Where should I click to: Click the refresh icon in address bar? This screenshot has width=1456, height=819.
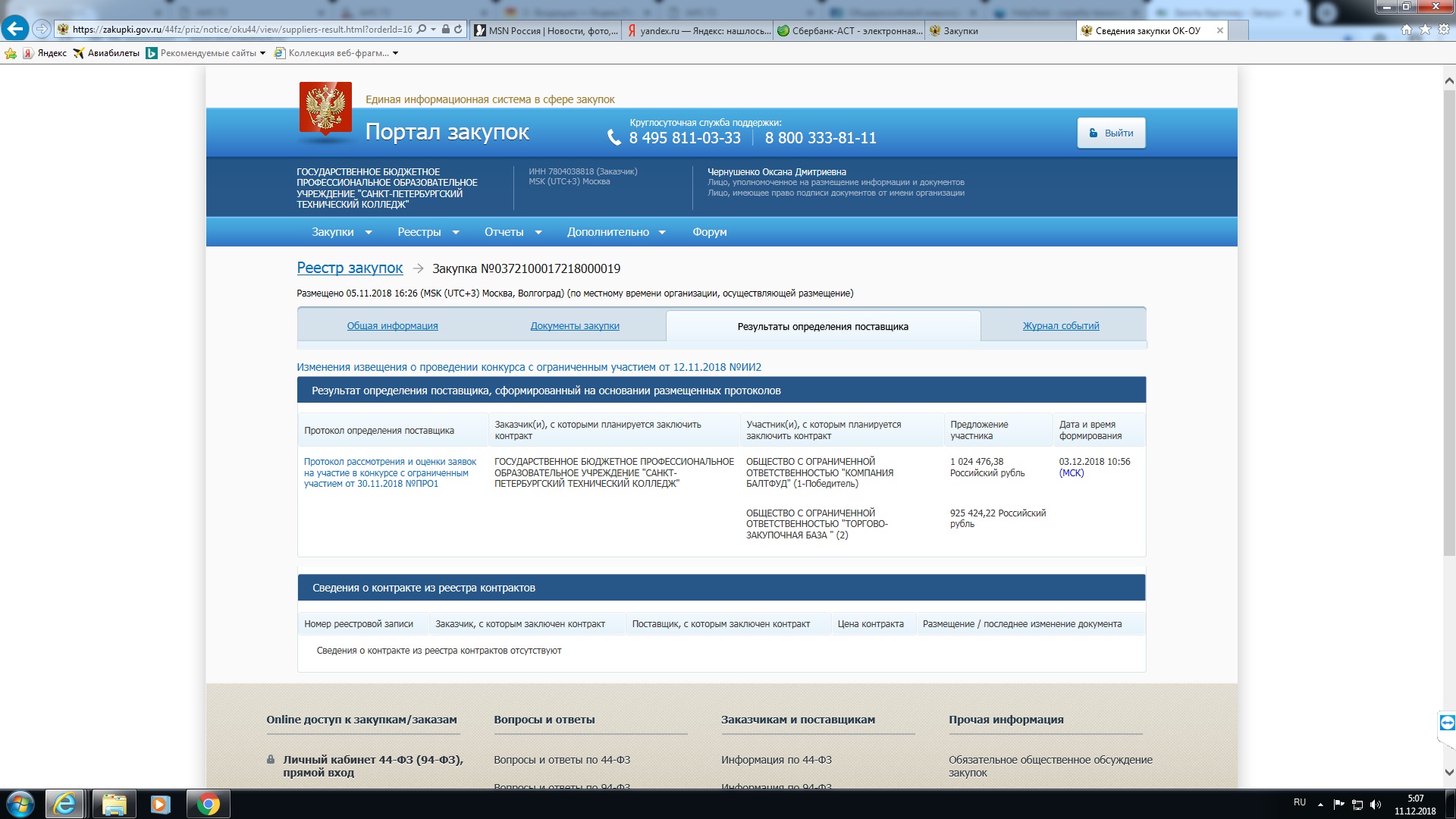[458, 30]
